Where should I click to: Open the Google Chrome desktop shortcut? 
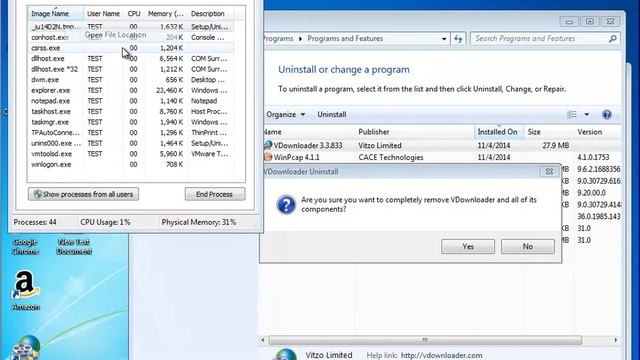click(x=25, y=247)
